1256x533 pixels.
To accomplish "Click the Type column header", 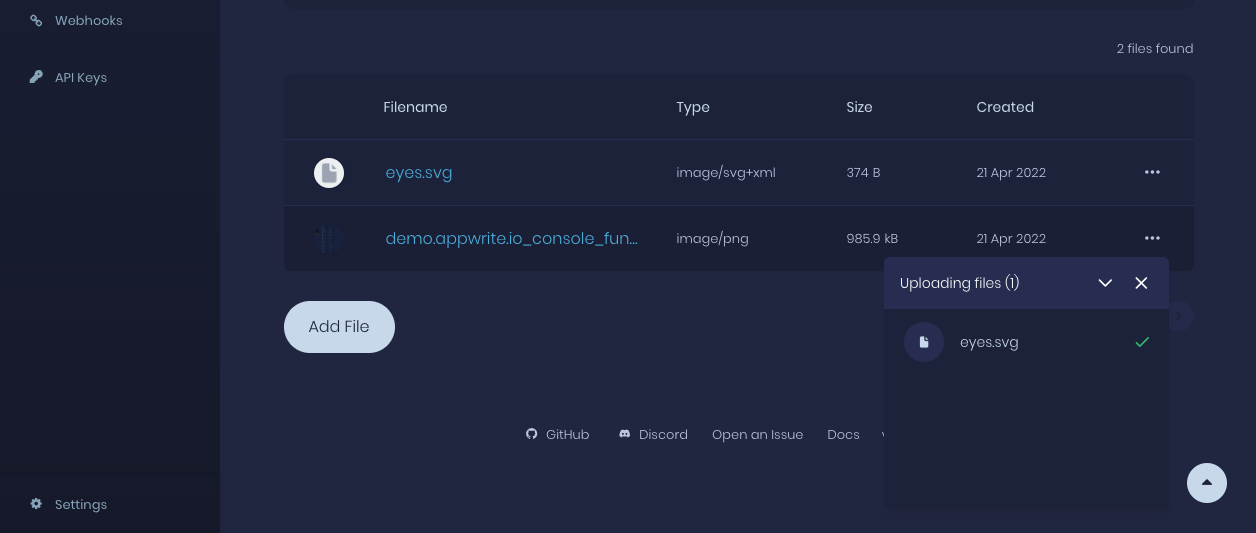I will [x=693, y=107].
